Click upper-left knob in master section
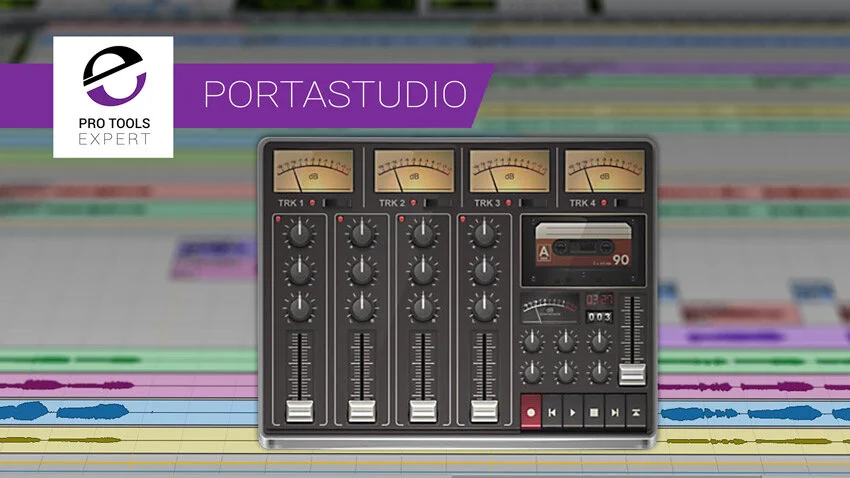This screenshot has width=850, height=478. point(532,342)
